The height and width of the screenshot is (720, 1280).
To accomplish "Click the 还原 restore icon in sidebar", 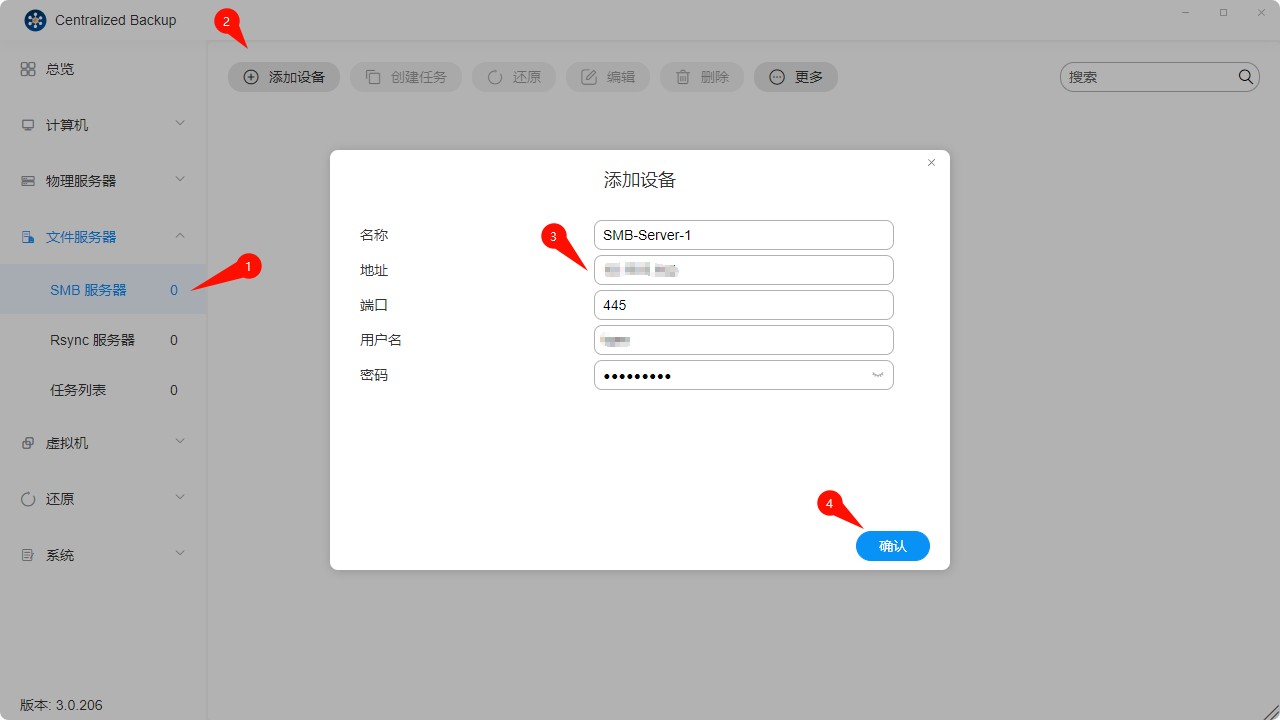I will coord(29,498).
